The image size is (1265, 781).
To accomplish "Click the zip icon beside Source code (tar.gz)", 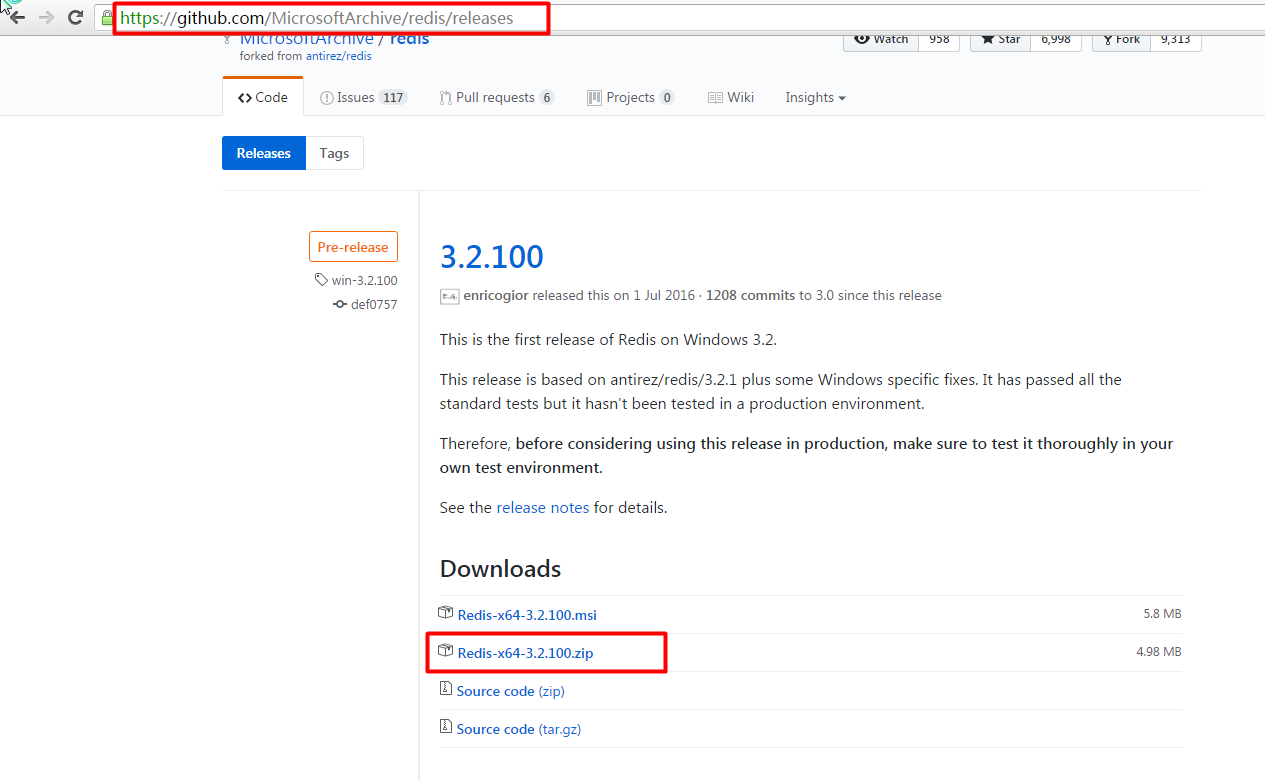I will click(446, 727).
